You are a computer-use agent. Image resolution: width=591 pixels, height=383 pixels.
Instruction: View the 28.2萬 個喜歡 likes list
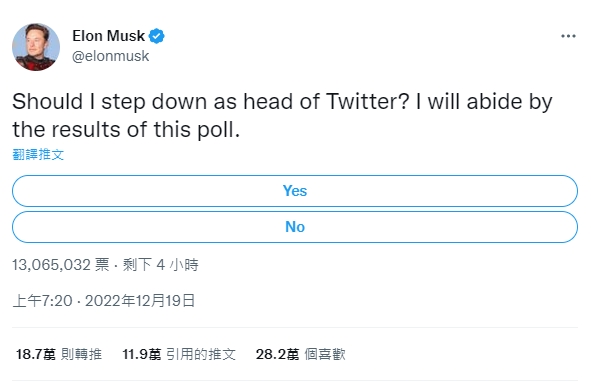[x=300, y=354]
